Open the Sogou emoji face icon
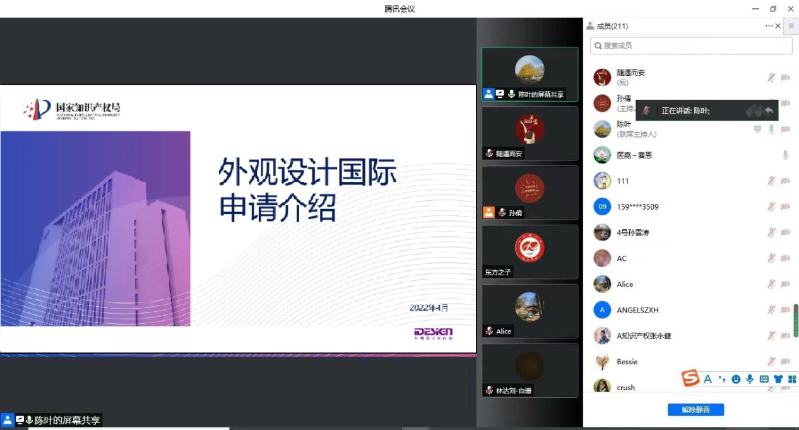The width and height of the screenshot is (799, 430). click(x=735, y=379)
